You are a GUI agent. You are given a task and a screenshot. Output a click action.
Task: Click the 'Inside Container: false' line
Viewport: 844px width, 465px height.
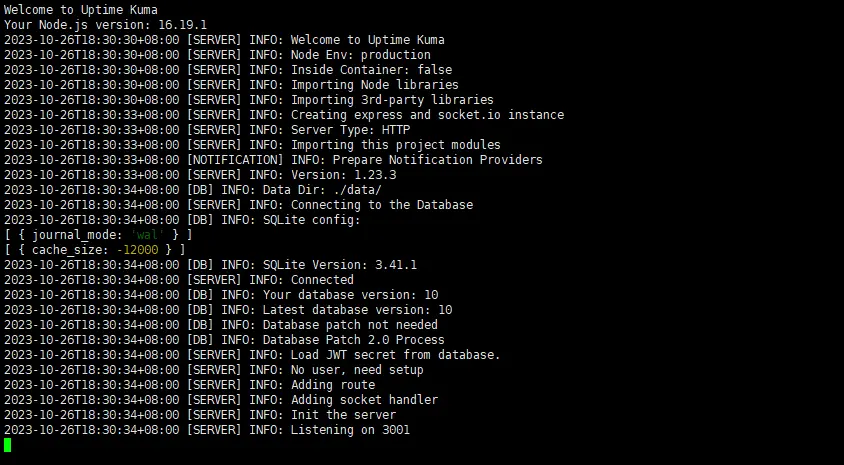228,70
